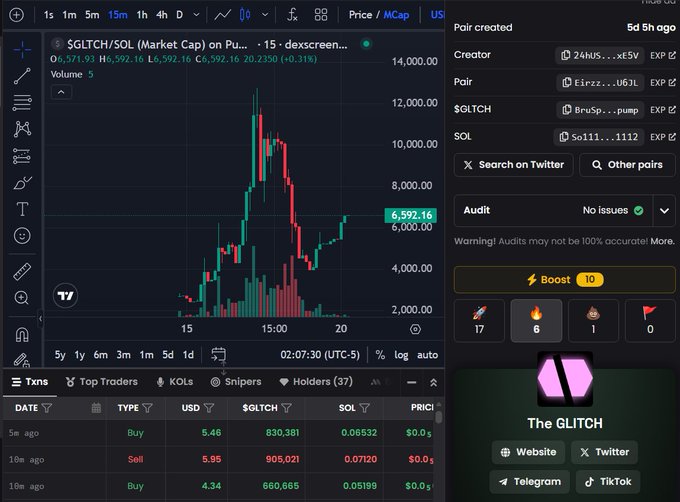Expand the transactions panel upward
This screenshot has width=680, height=502.
(433, 382)
